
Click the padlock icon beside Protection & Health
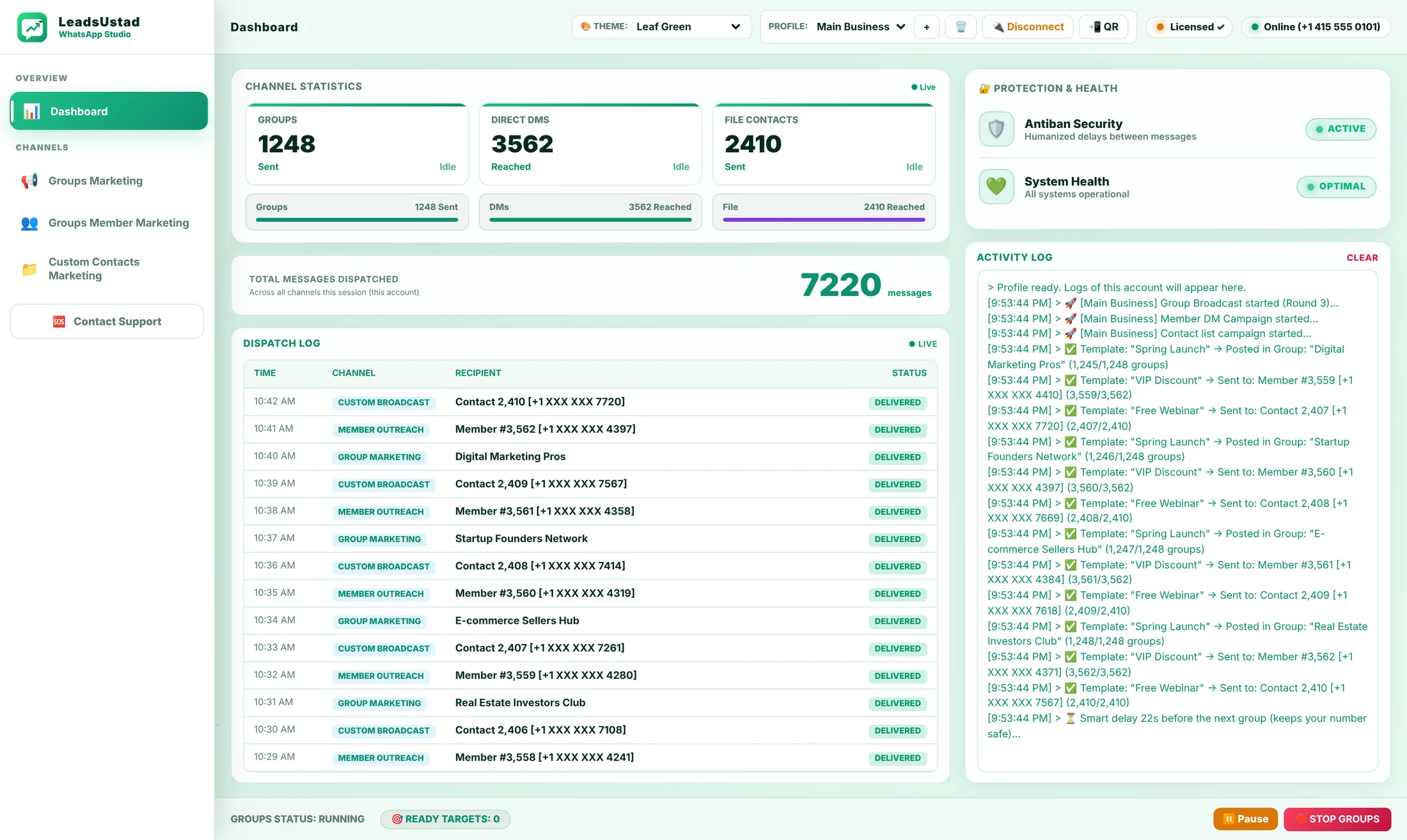(984, 88)
